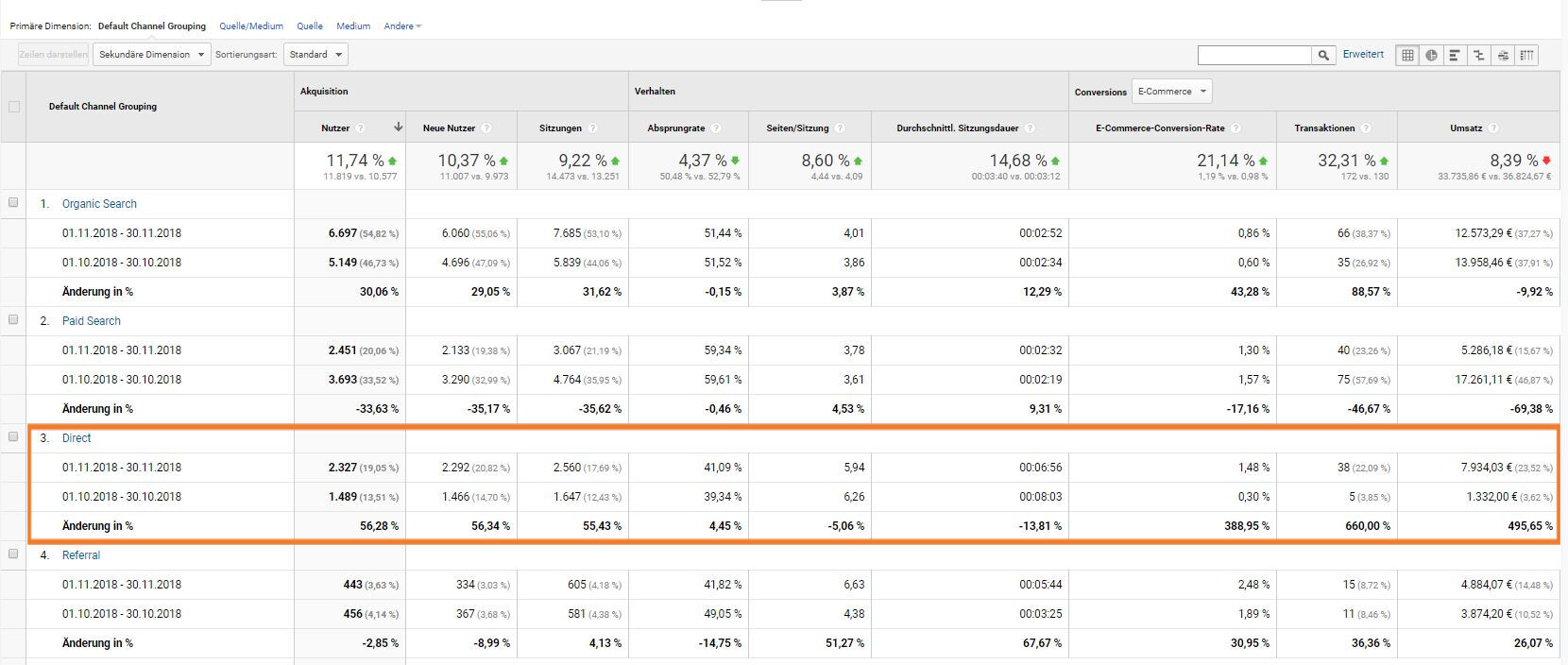
Task: Select the performance bar view icon
Action: (x=1455, y=56)
